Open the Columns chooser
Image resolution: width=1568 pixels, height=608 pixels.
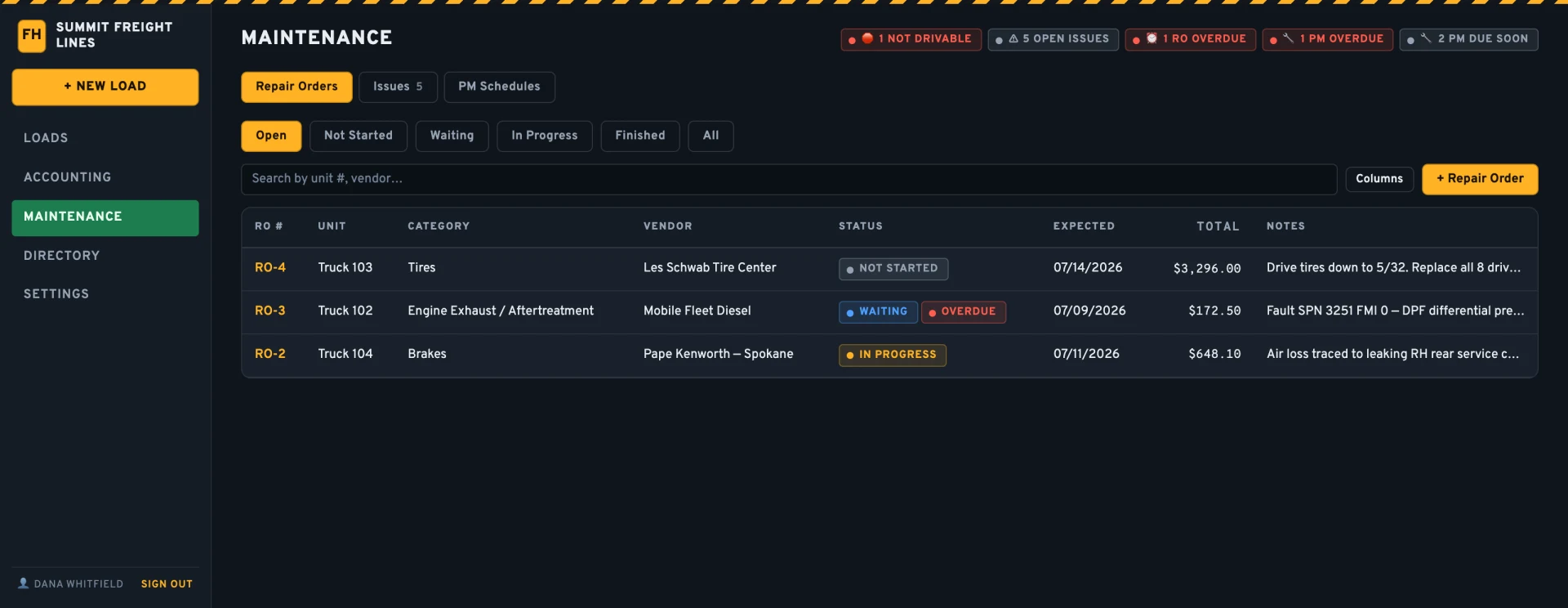(x=1379, y=179)
